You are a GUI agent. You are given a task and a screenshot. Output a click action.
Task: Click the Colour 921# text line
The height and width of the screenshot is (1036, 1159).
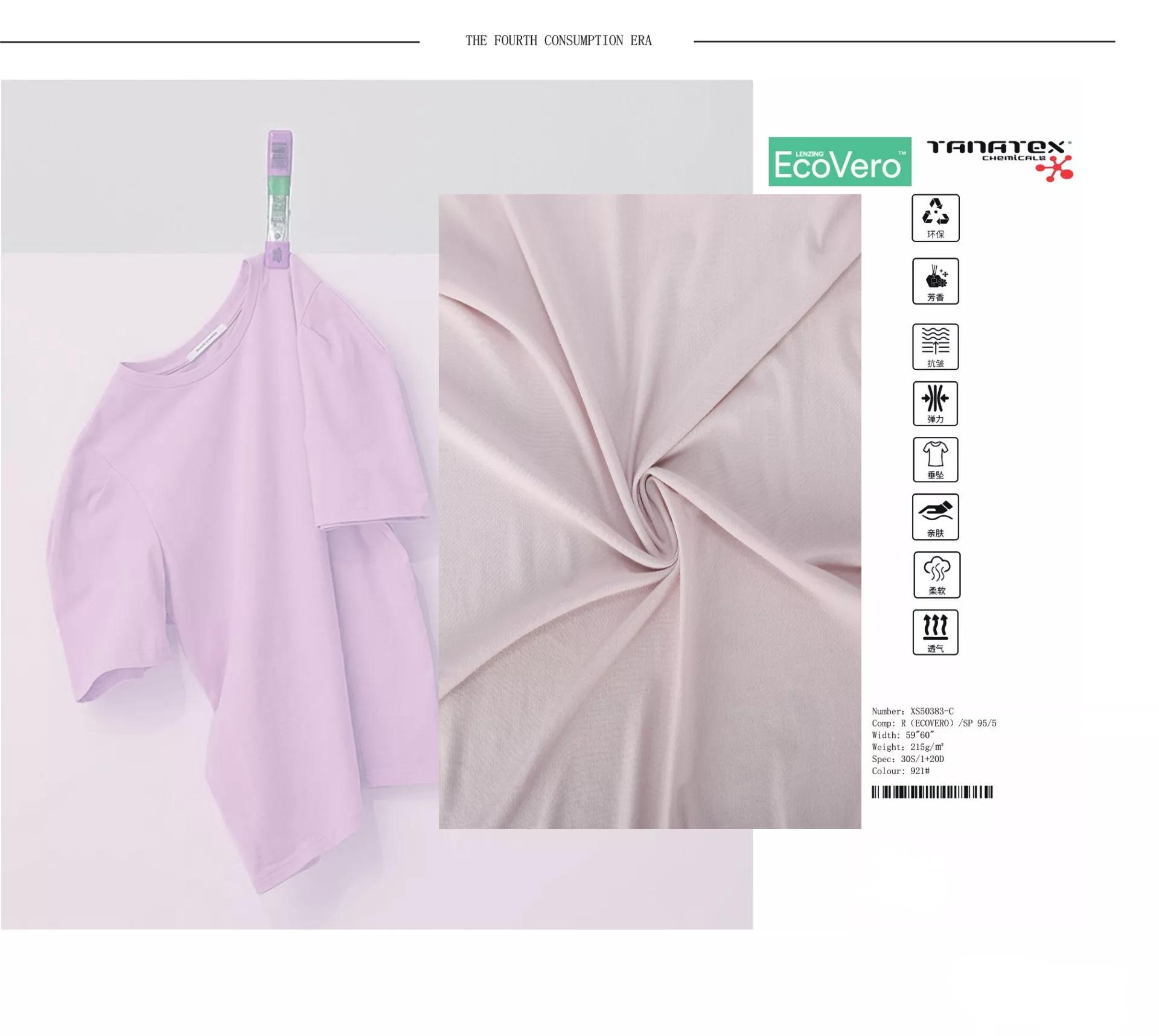tap(900, 771)
